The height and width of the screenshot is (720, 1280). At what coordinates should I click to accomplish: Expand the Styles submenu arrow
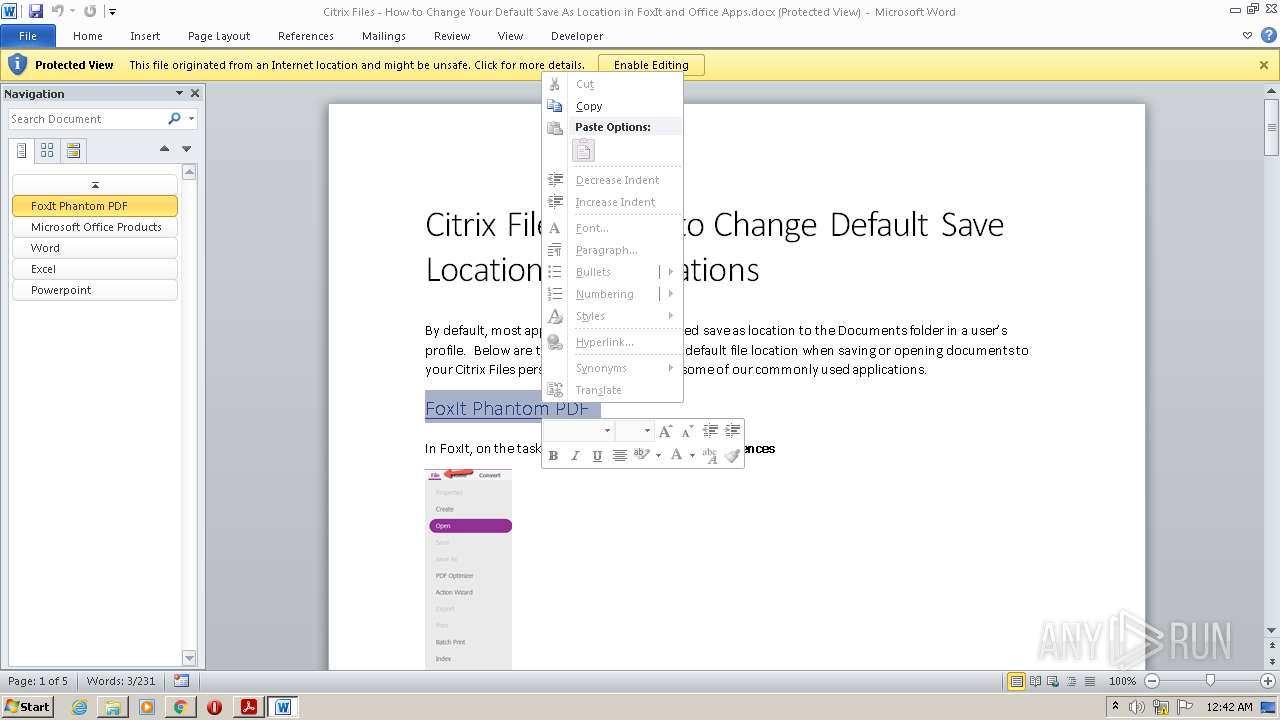point(671,316)
